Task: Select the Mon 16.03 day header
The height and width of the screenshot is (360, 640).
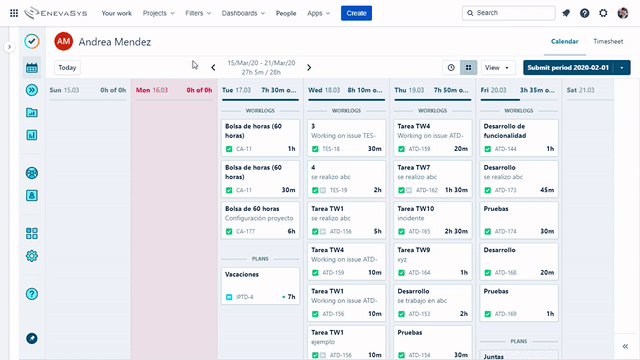Action: pos(174,90)
